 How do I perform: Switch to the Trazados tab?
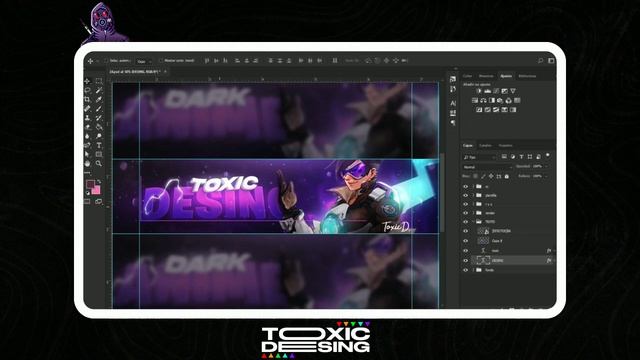(505, 145)
